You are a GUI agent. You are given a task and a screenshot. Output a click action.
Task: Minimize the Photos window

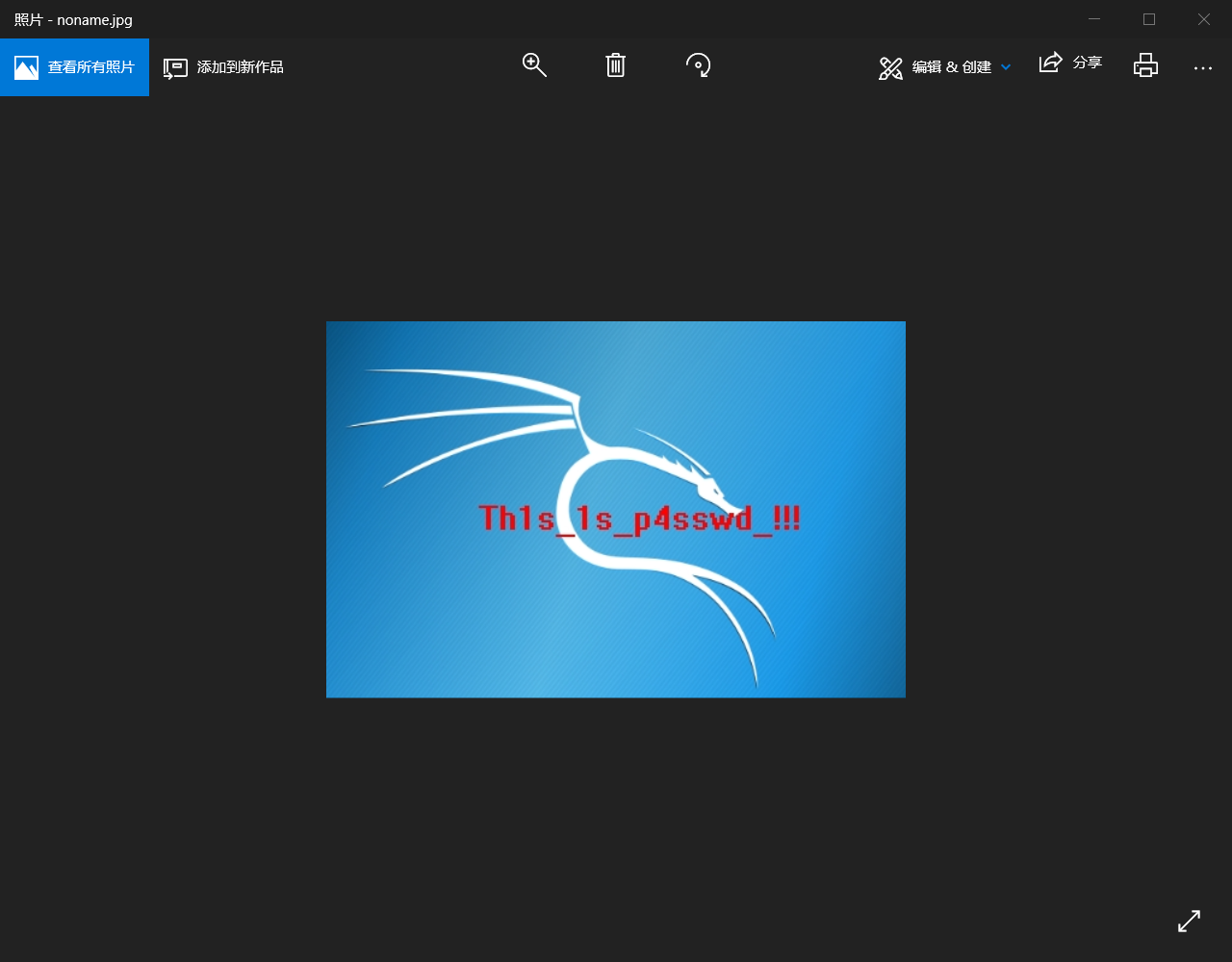tap(1094, 19)
